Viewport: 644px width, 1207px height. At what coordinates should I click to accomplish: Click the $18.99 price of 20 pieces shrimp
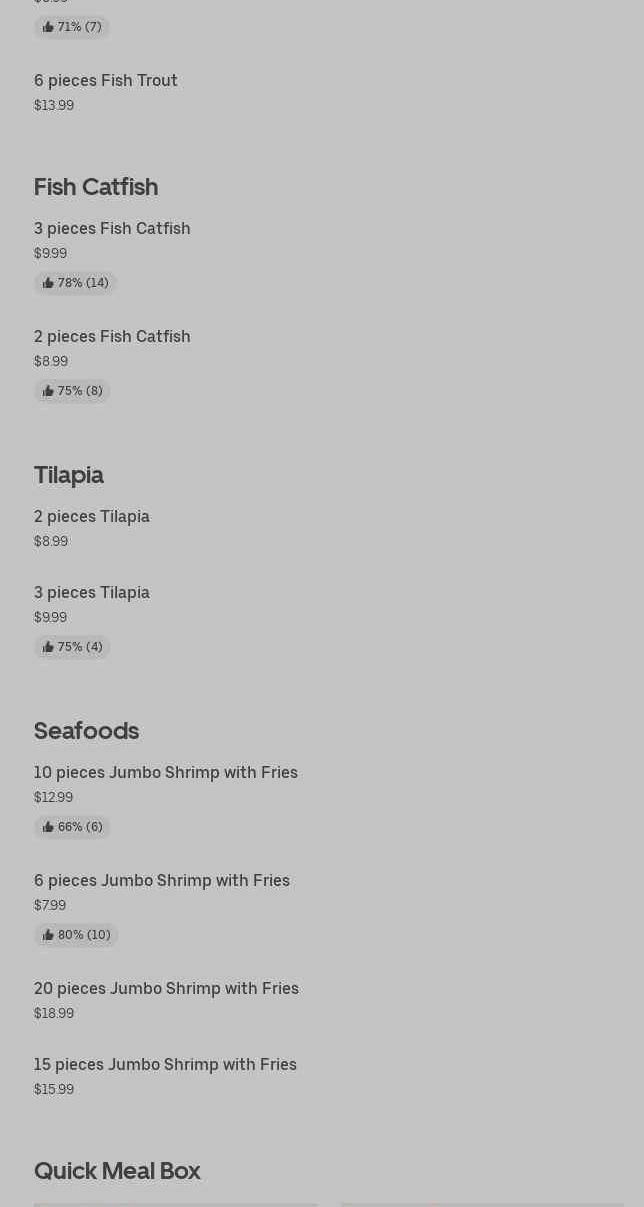54,1013
